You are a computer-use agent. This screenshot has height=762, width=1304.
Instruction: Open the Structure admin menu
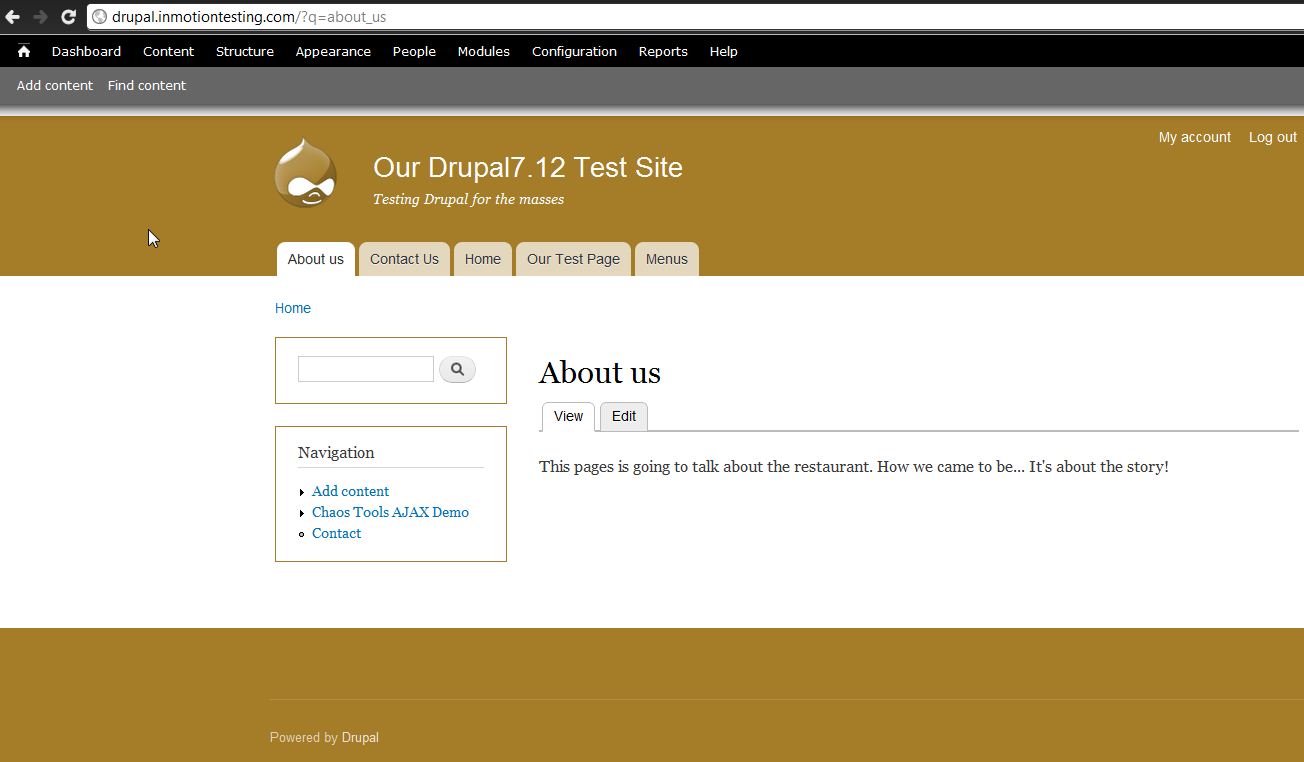(244, 51)
